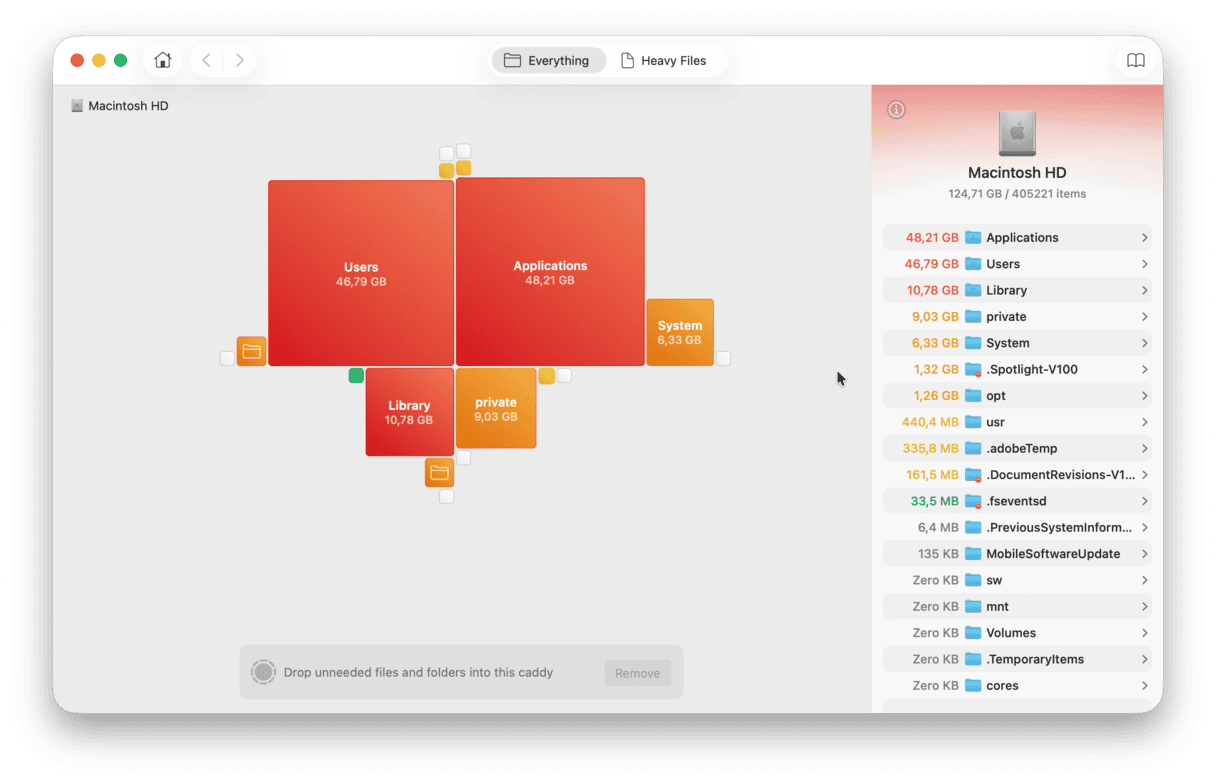Select the Users block in treemap
1216x783 pixels.
pos(361,273)
